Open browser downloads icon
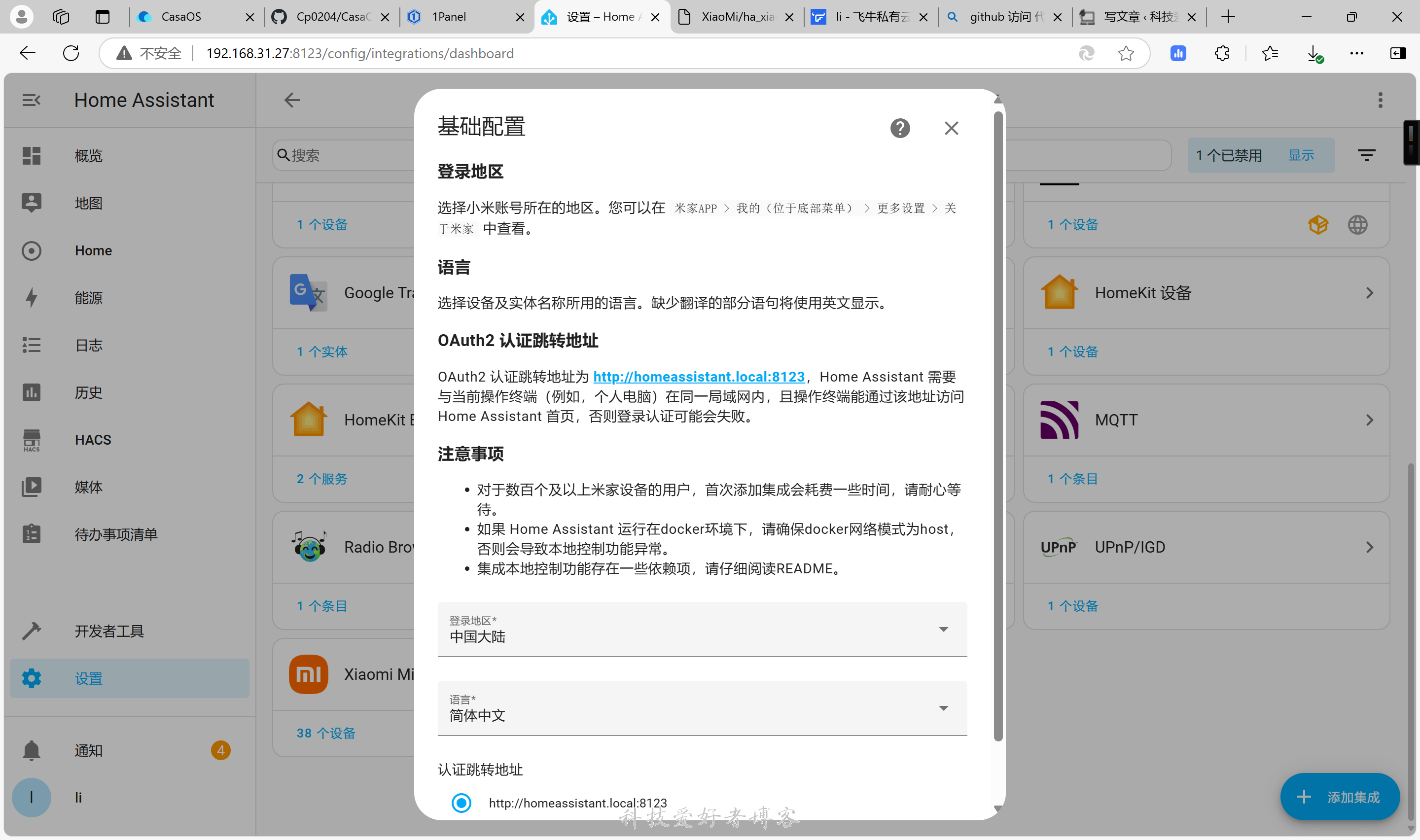1420x840 pixels. [x=1314, y=53]
